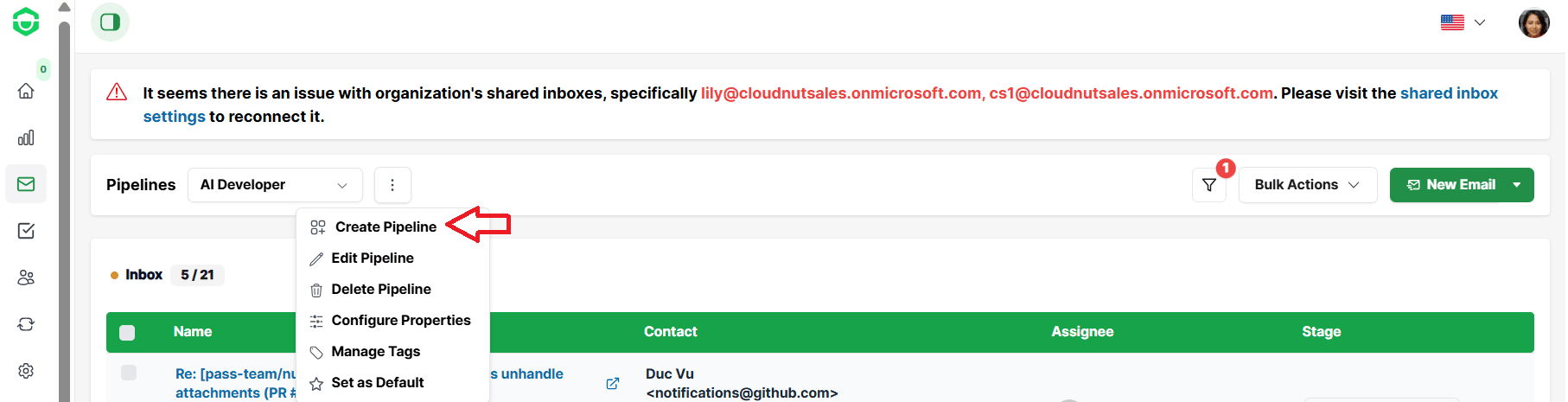Expand the AI Developer pipeline dropdown

tap(275, 185)
